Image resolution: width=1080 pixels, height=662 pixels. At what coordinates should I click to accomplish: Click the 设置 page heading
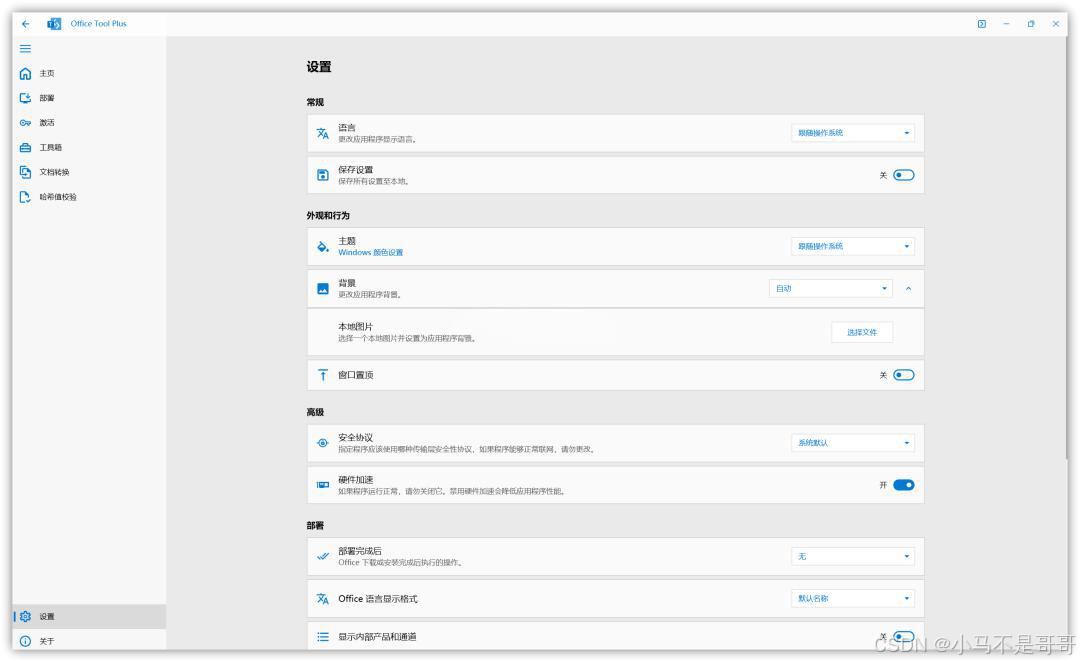319,67
